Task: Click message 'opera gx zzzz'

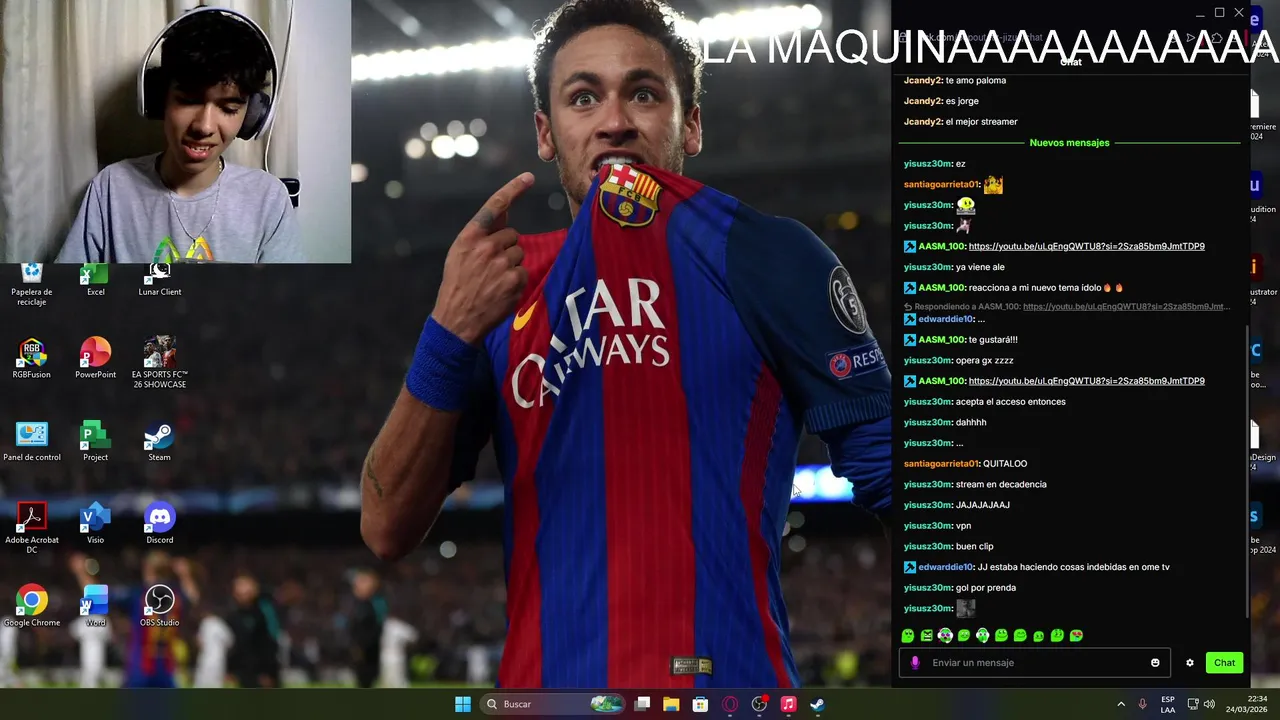Action: point(985,360)
